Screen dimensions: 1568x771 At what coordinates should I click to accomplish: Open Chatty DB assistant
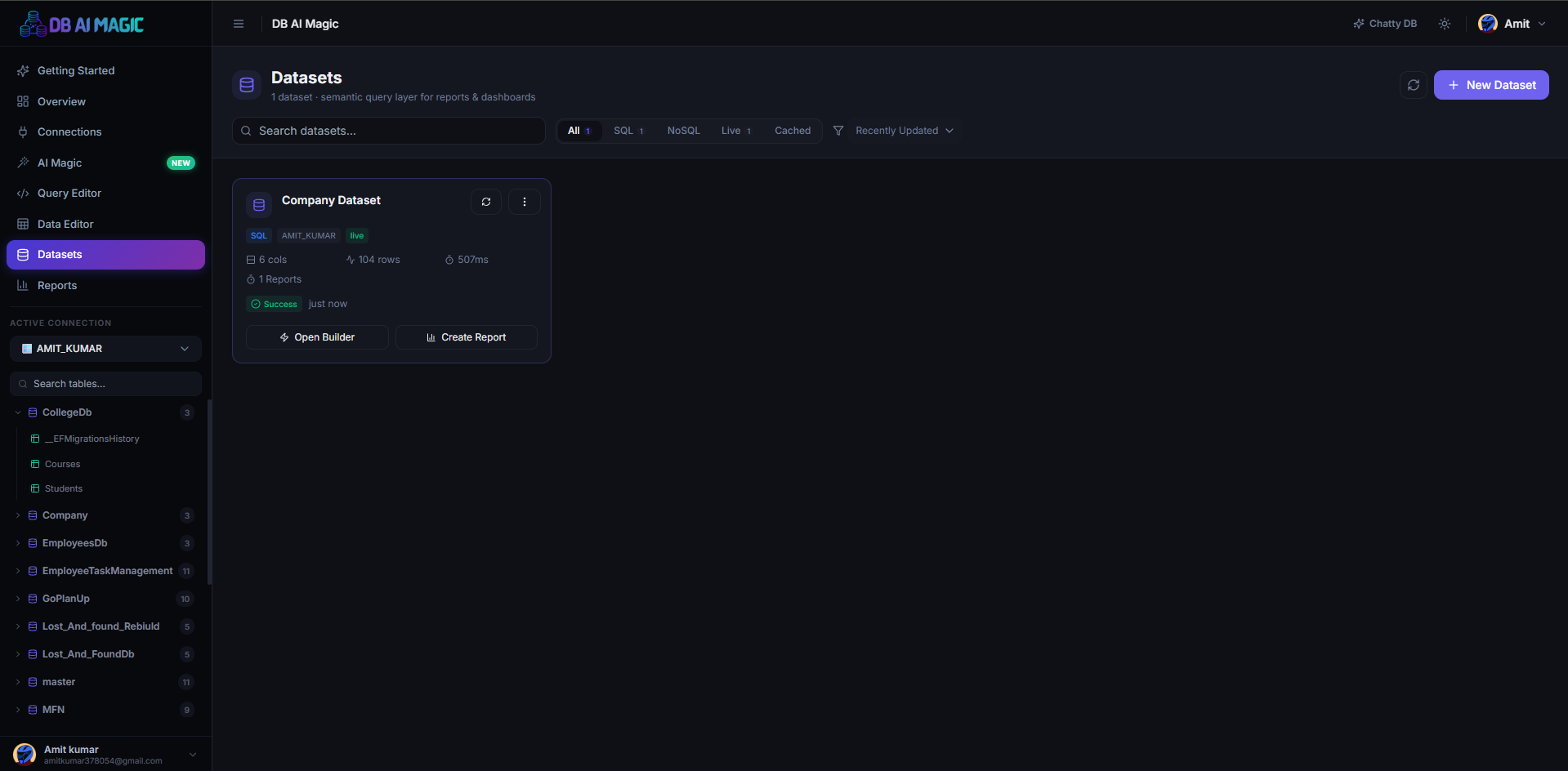[x=1385, y=24]
